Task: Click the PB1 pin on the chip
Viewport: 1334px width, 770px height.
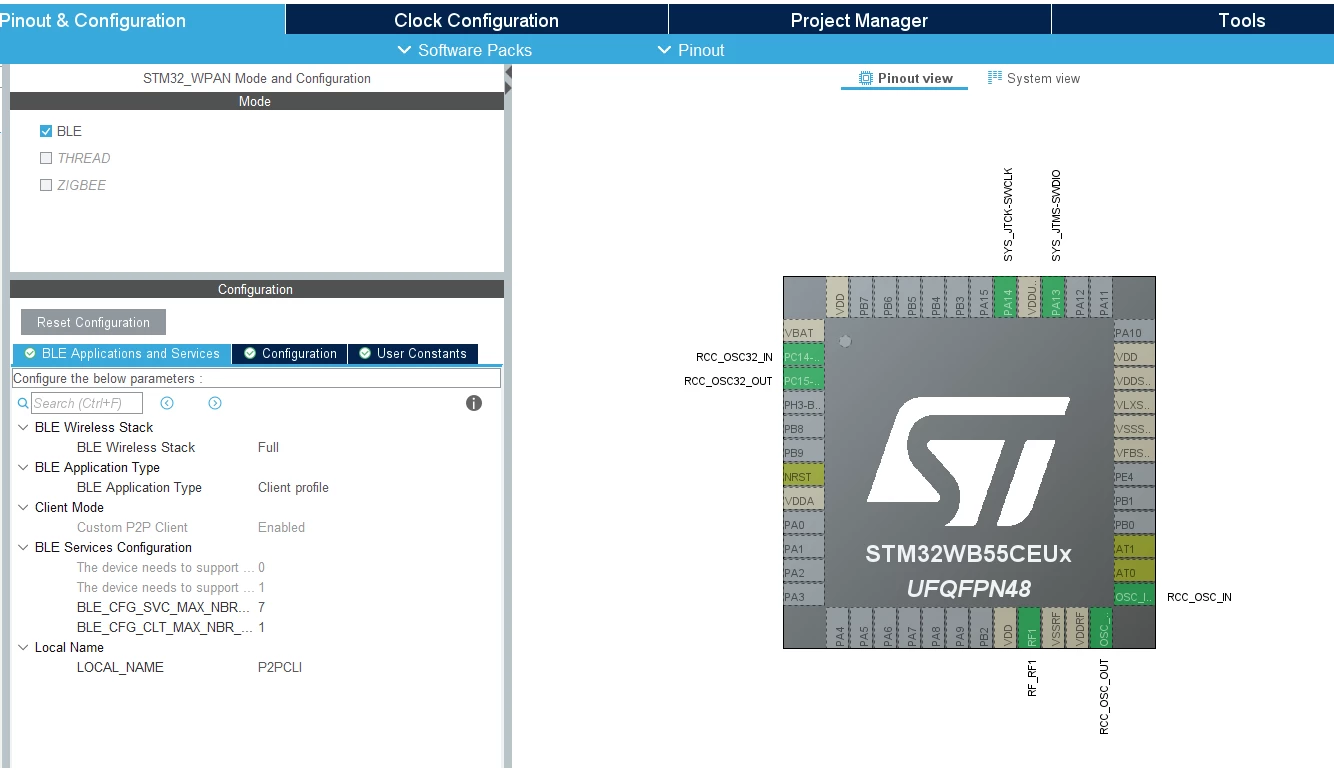Action: click(x=1134, y=501)
